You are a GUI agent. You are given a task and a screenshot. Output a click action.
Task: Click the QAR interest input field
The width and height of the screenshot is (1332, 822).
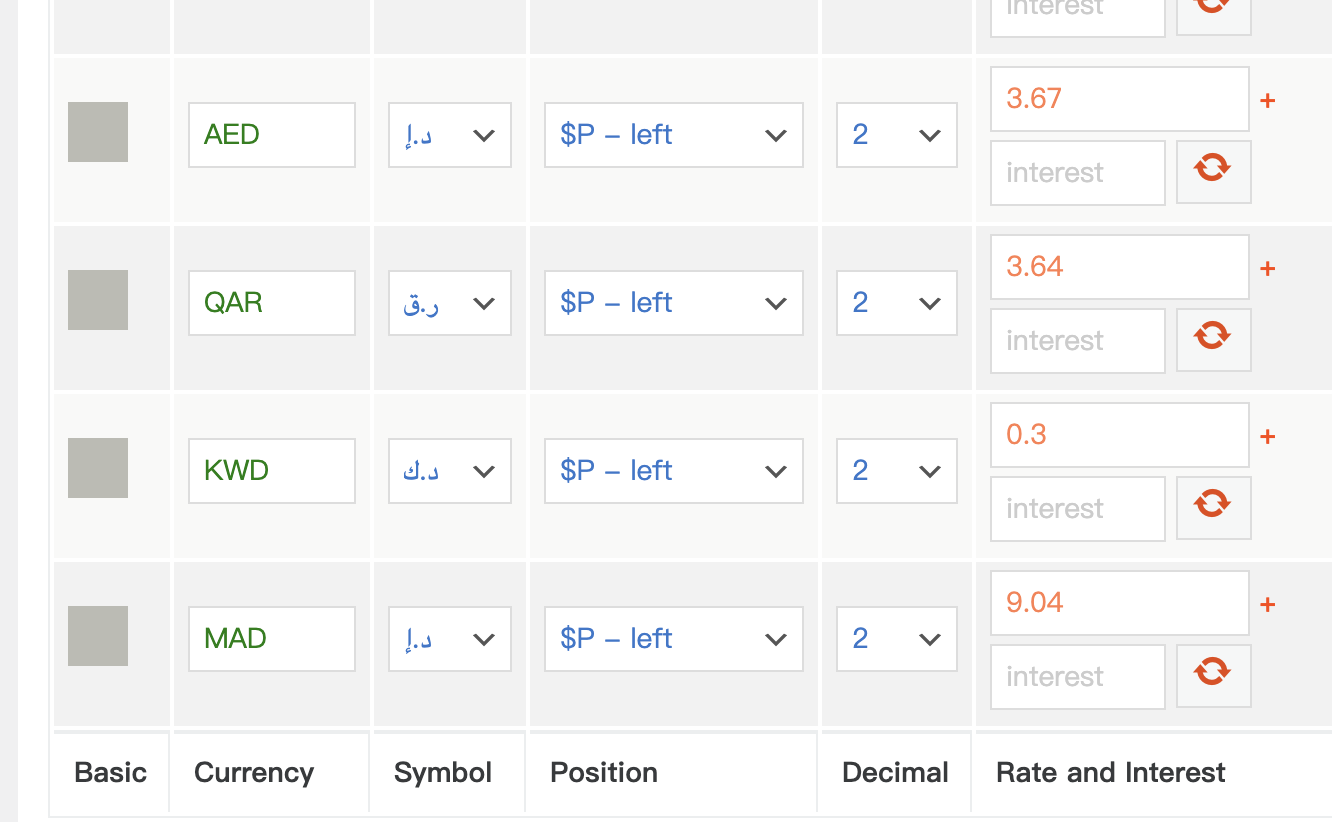tap(1077, 341)
